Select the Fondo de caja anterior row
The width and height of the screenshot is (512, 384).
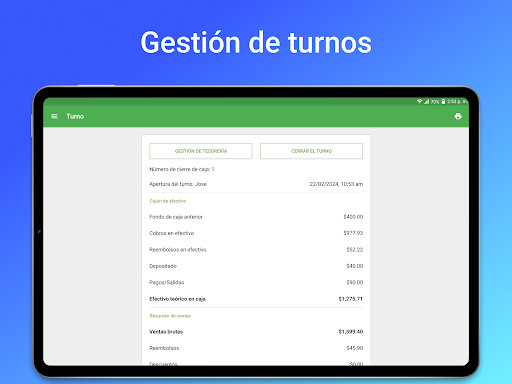[256, 217]
